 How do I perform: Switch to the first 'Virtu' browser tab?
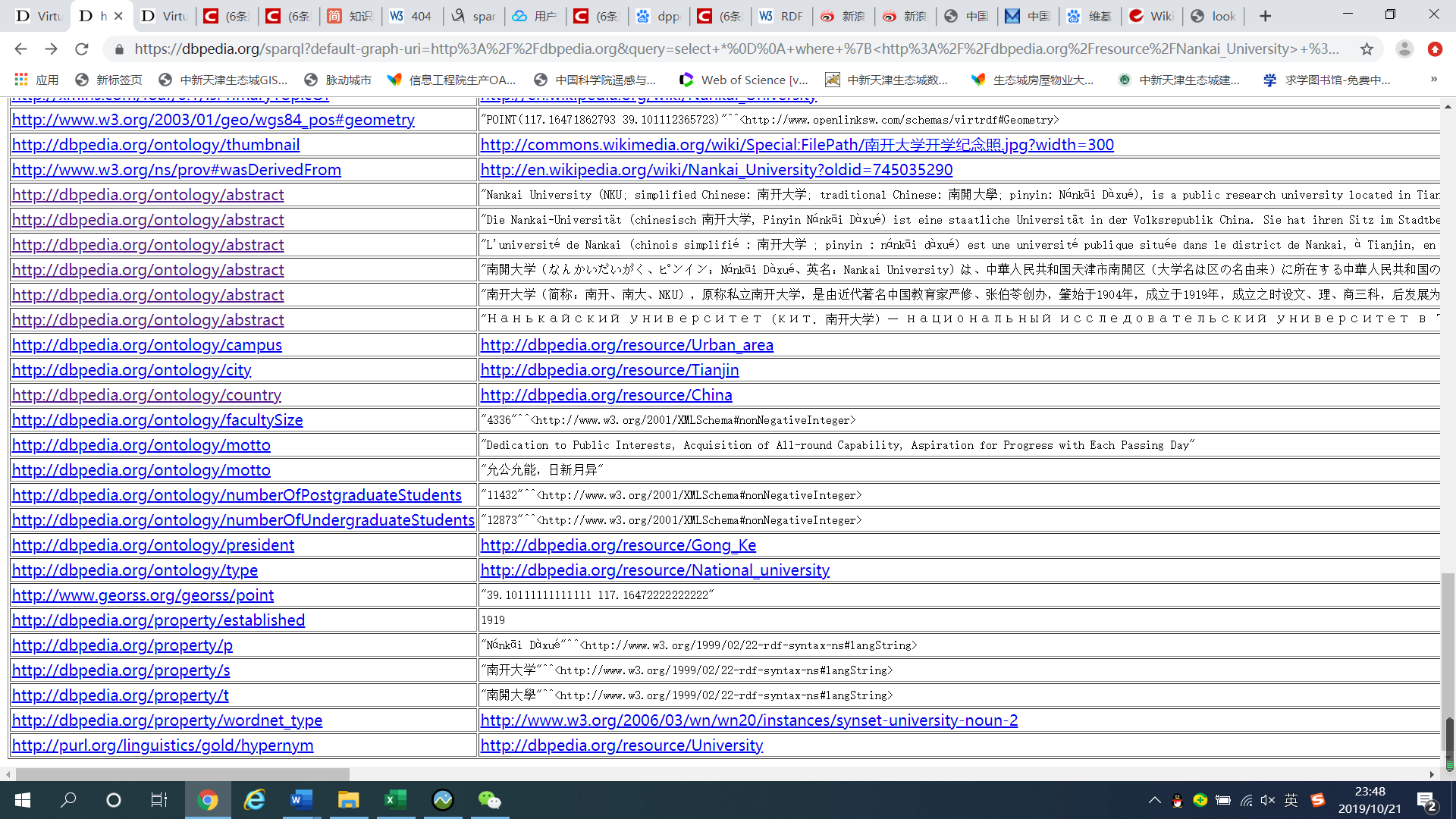39,16
